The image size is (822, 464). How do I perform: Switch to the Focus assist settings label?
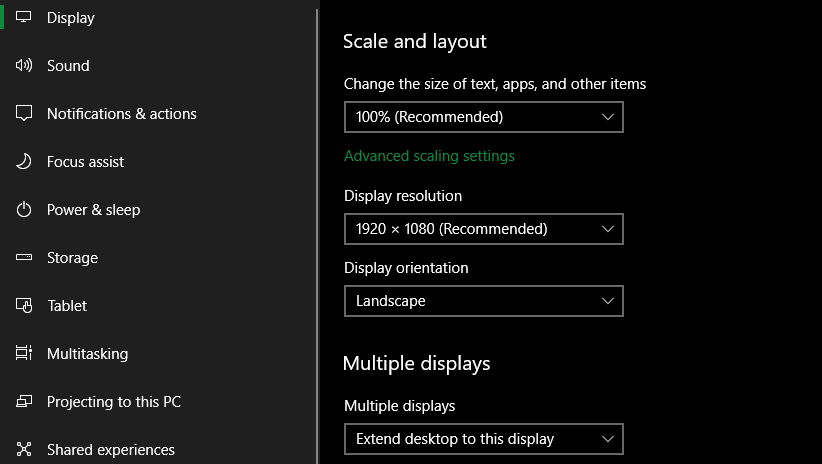86,162
